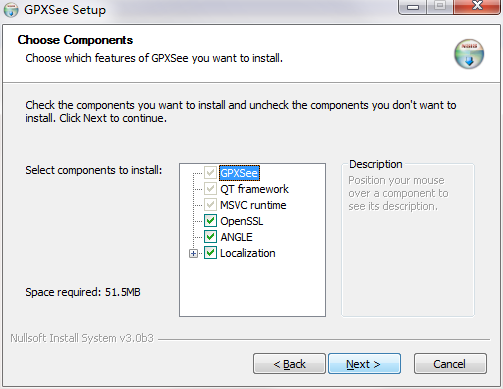503x389 pixels.
Task: Select the Localization item label
Action: pos(248,253)
